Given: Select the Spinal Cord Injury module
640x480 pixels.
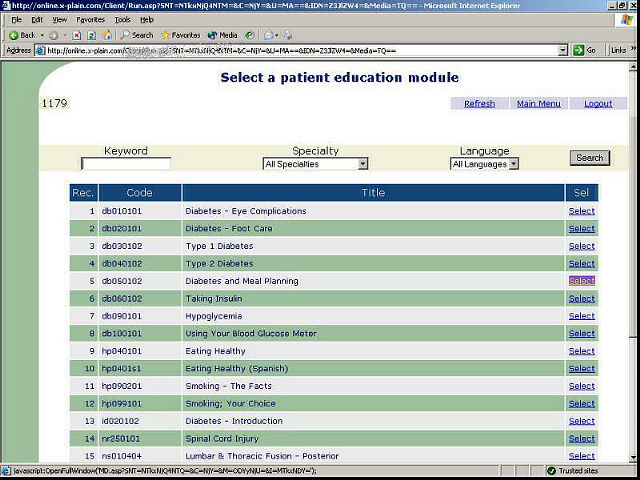Looking at the screenshot, I should 581,438.
